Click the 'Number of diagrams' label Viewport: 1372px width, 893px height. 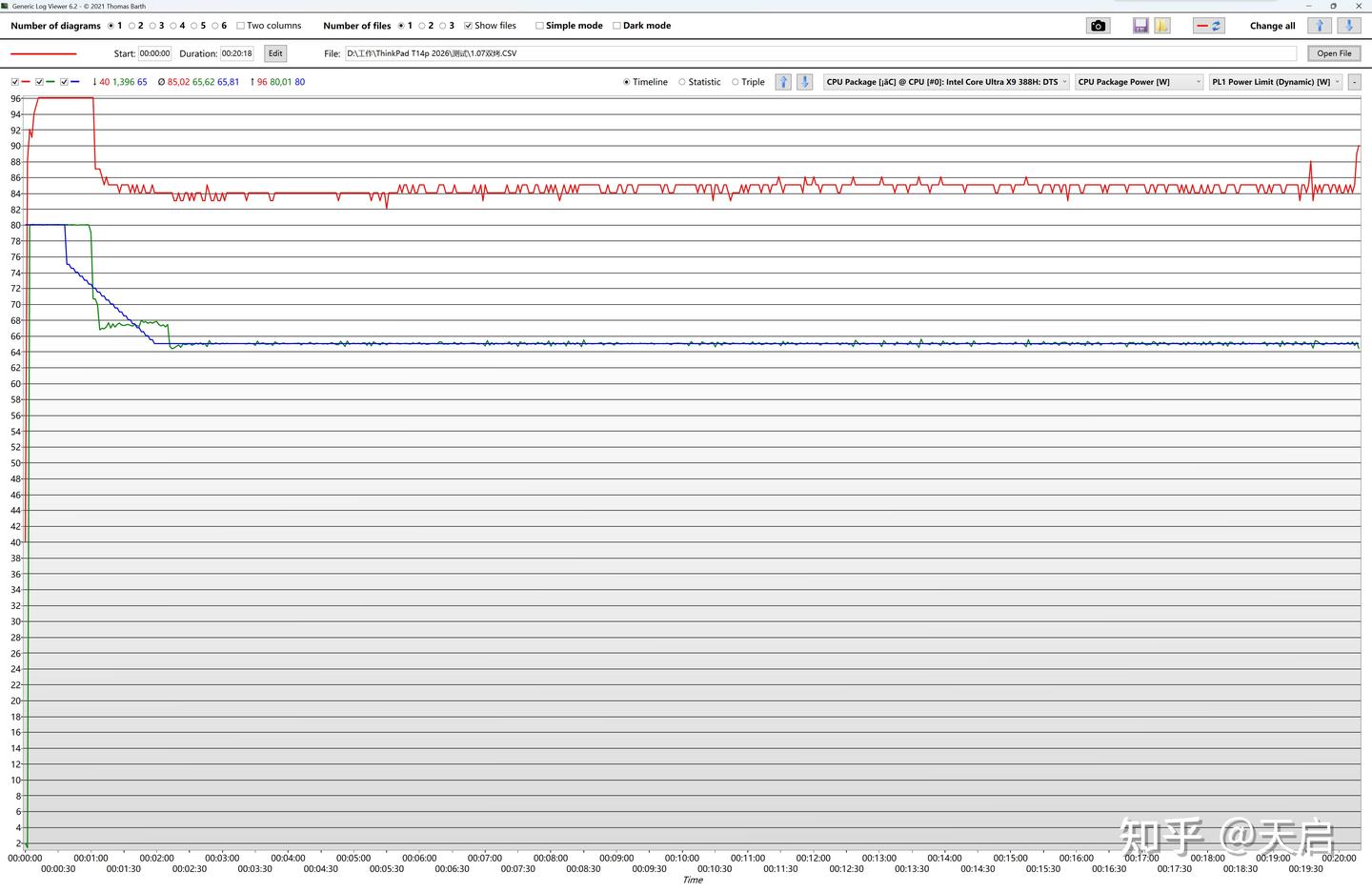pos(55,26)
